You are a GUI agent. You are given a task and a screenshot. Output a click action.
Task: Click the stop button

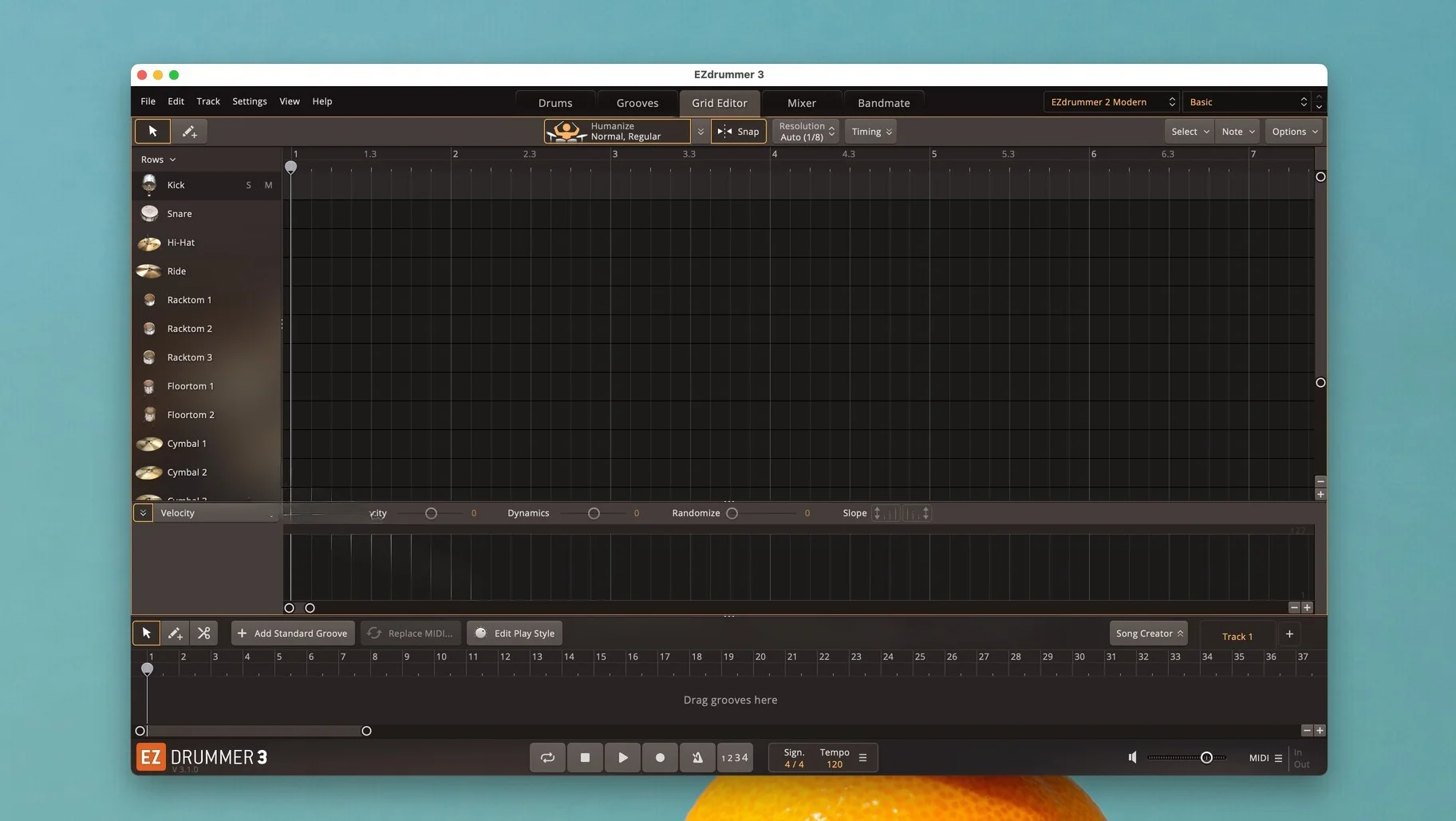coord(585,758)
